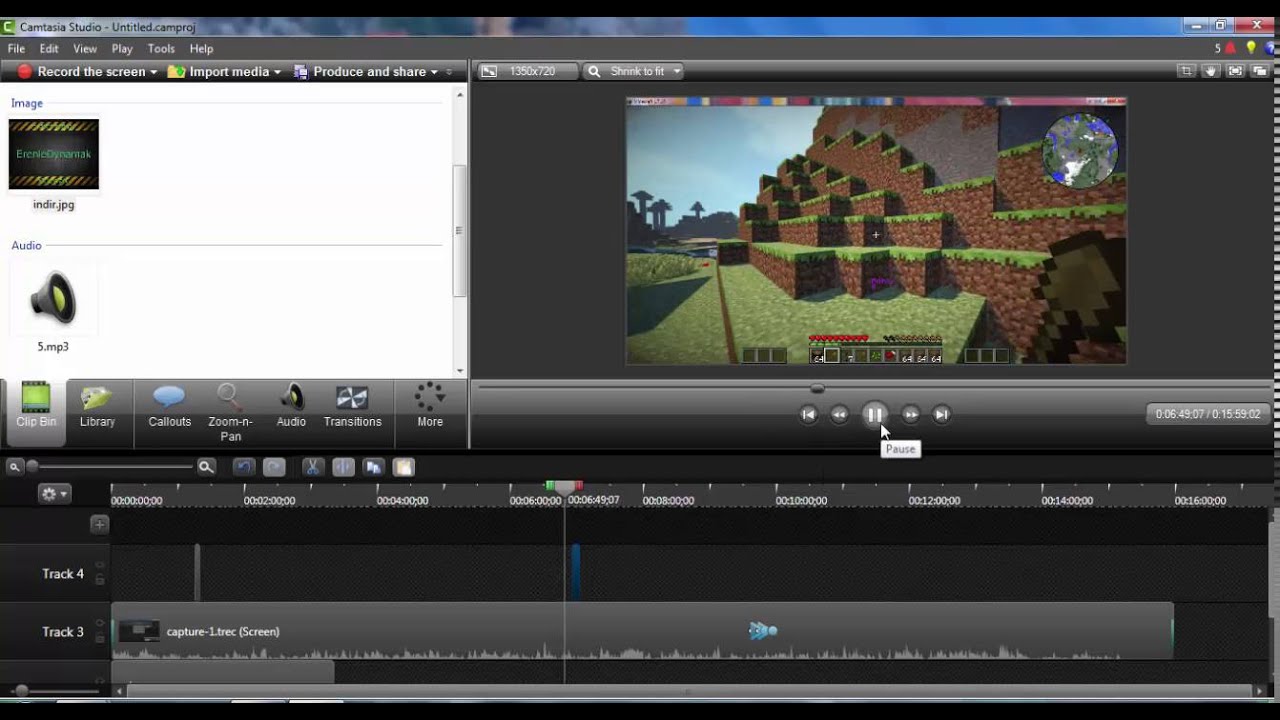Select capture-1.trec clip on Track 3
Image resolution: width=1280 pixels, height=720 pixels.
click(x=642, y=631)
